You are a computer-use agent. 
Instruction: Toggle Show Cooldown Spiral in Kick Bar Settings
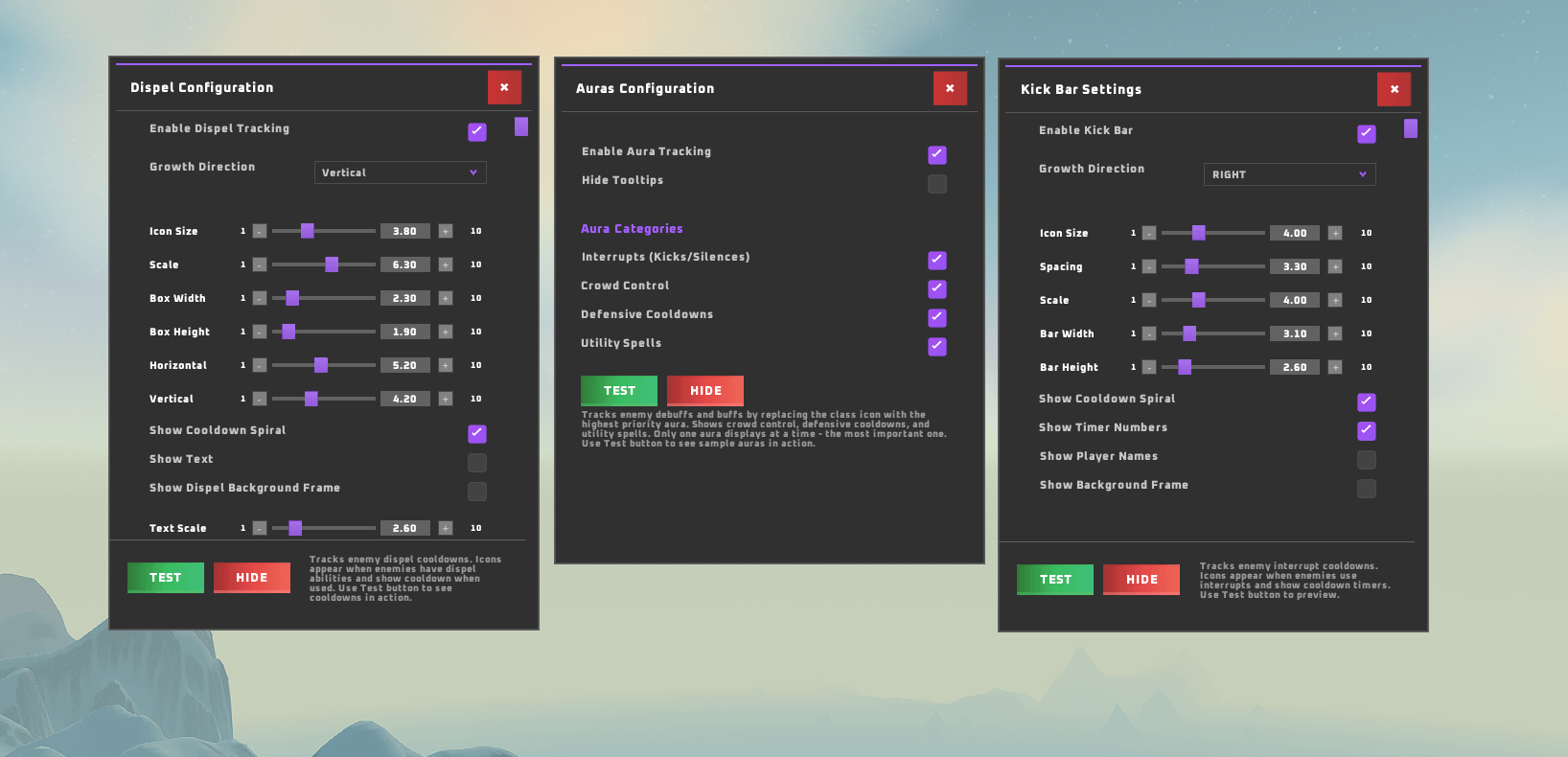1367,402
